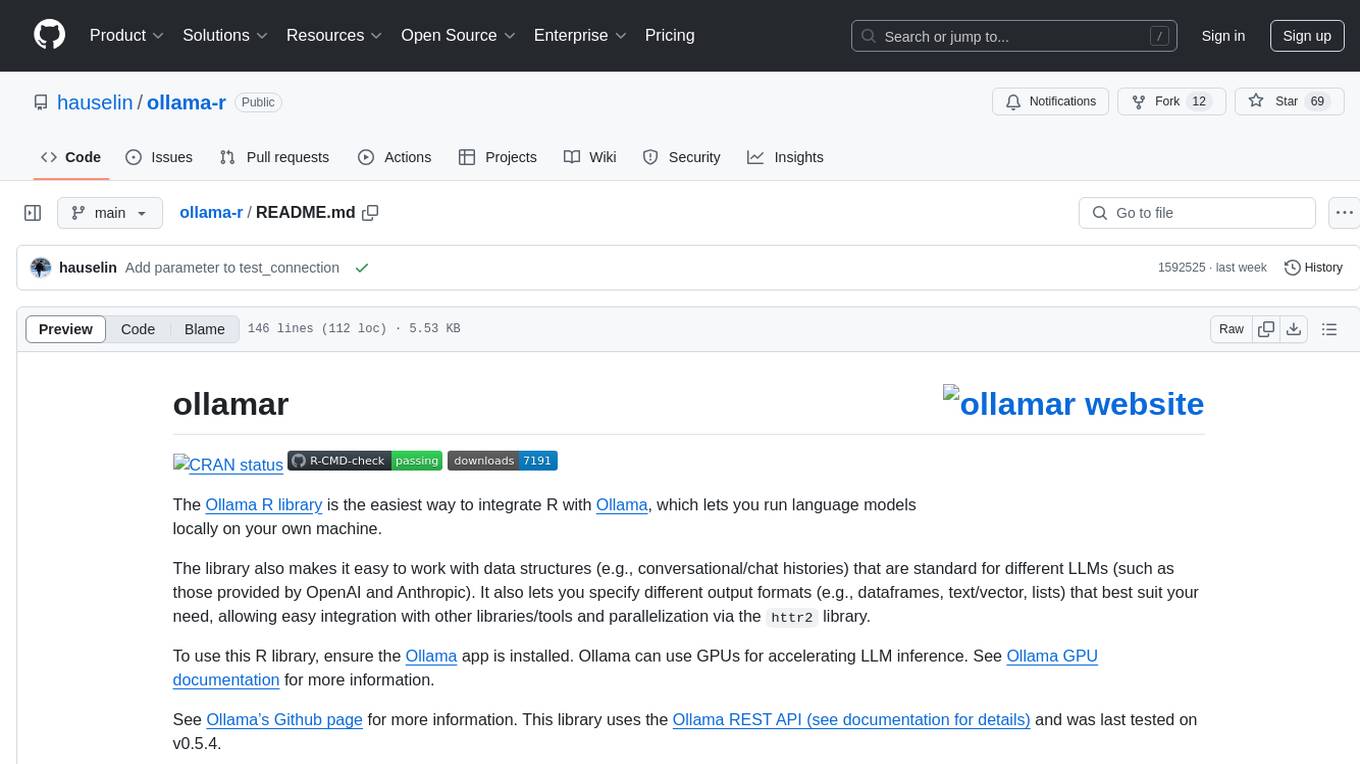The image size is (1360, 764).
Task: Select the Blame view
Action: pos(205,329)
